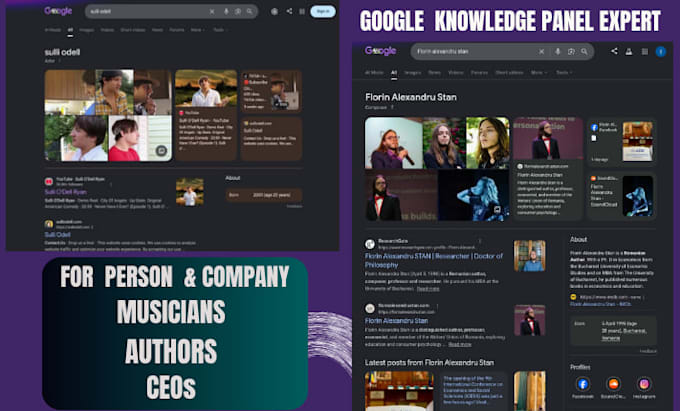Image resolution: width=680 pixels, height=411 pixels.
Task: Switch to Images tab in sulli odell window
Action: point(87,30)
